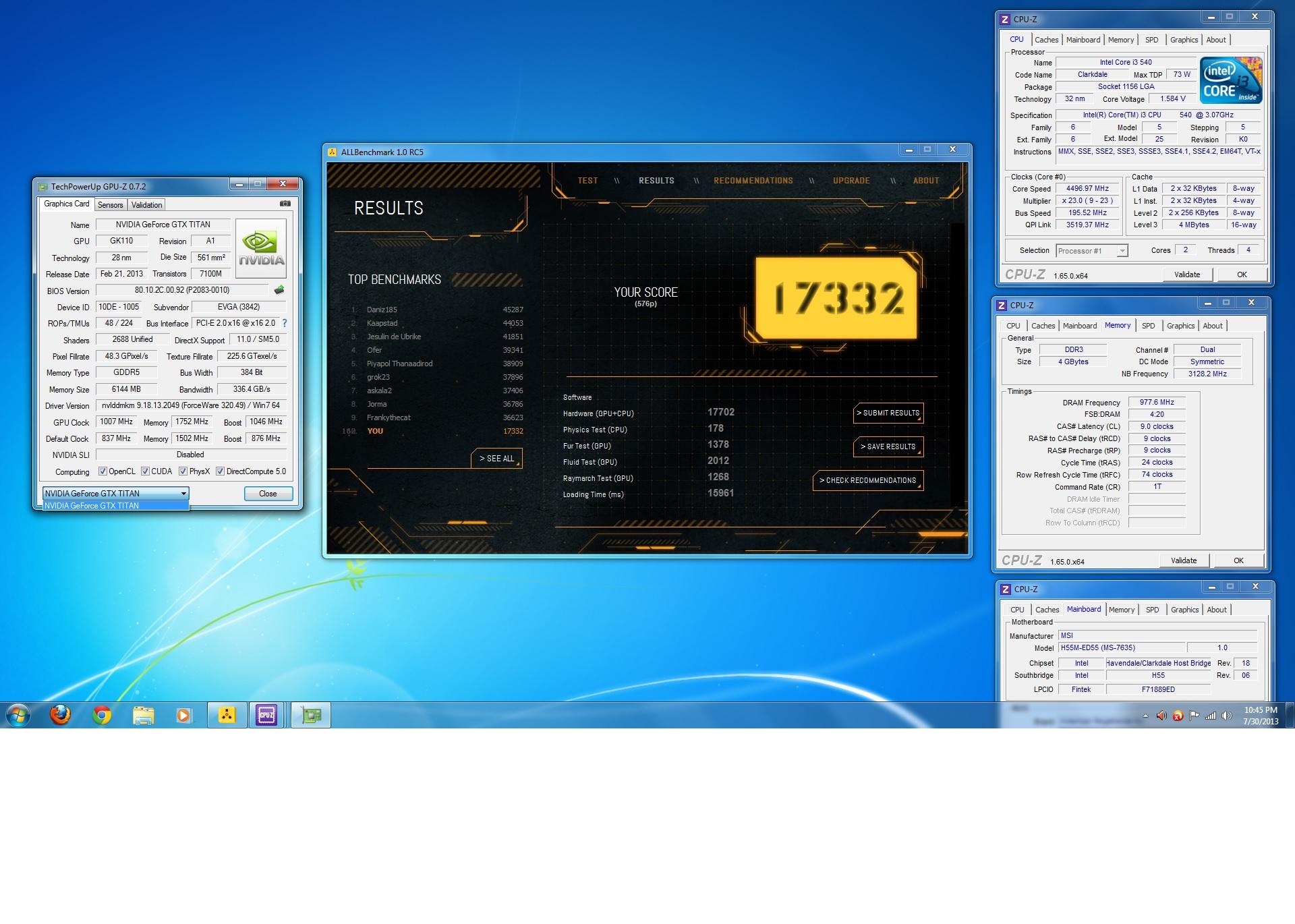Image resolution: width=1295 pixels, height=924 pixels.
Task: Switch to GPU-Z taskbar icon
Action: tap(311, 715)
